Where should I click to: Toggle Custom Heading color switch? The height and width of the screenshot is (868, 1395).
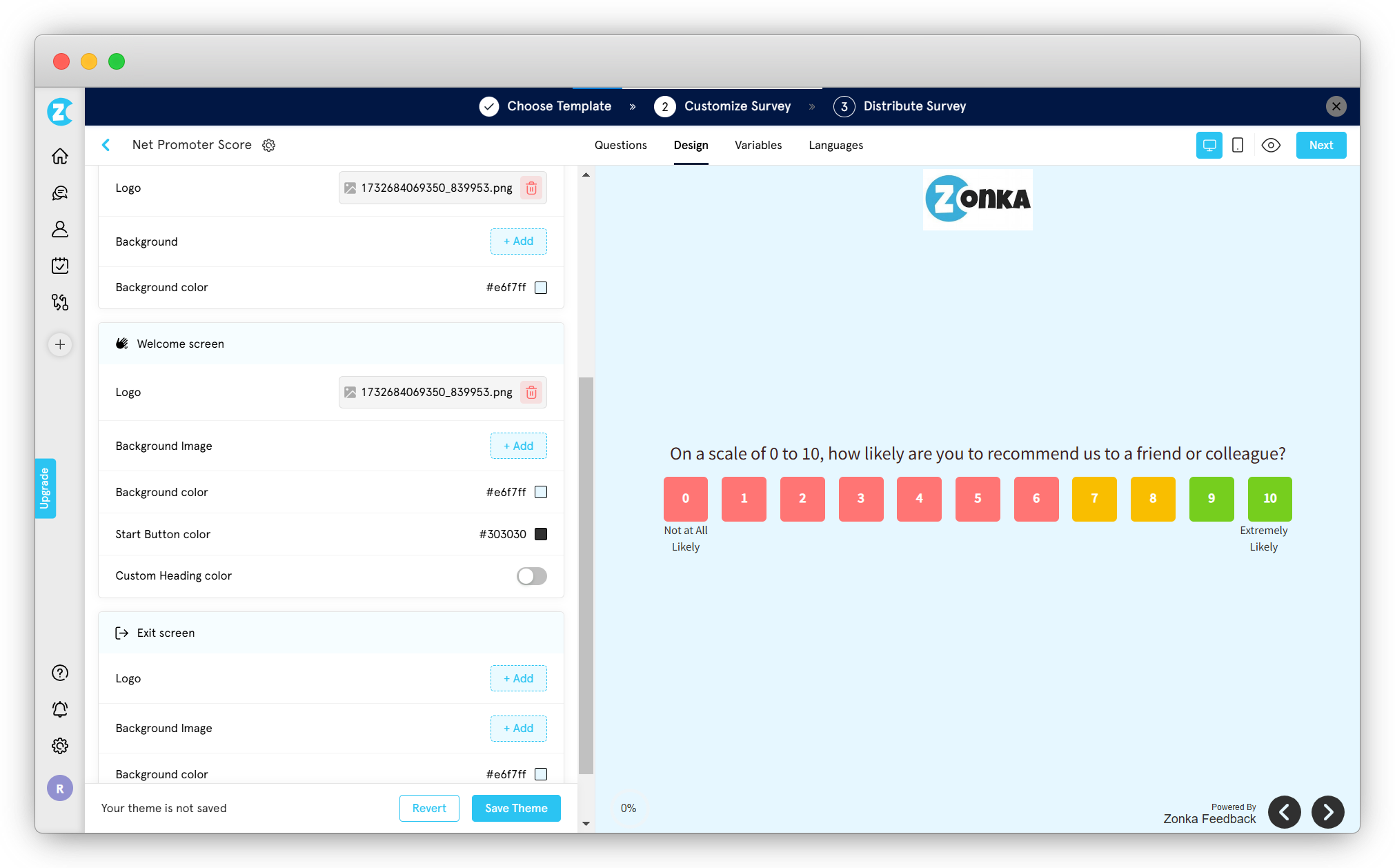532,576
